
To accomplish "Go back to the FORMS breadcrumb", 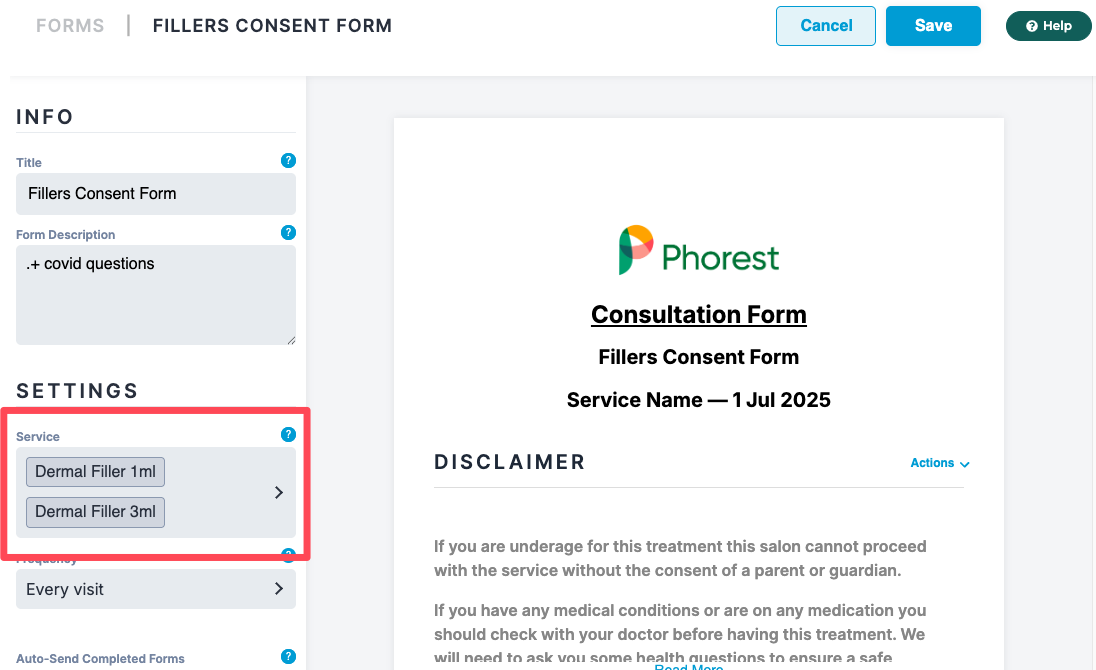I will point(70,26).
